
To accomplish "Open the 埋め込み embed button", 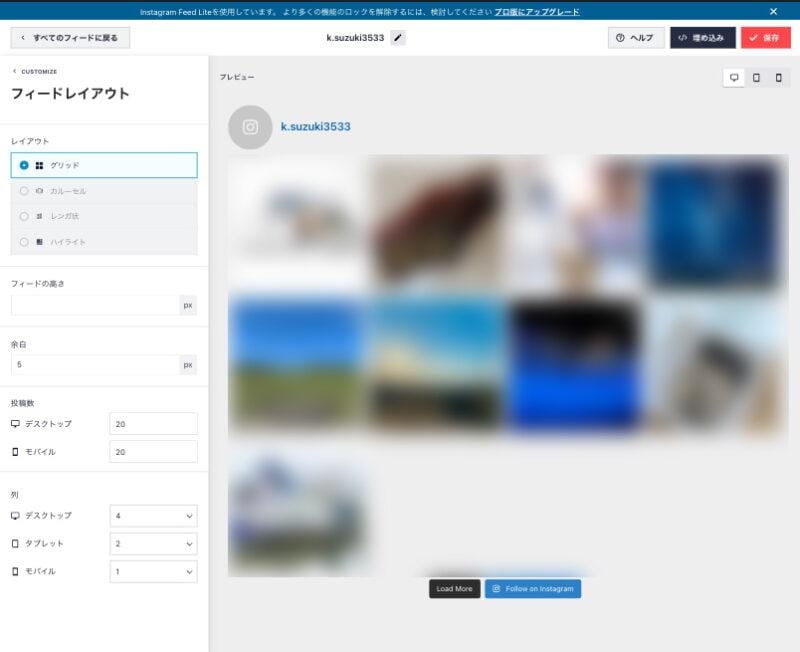I will (702, 38).
